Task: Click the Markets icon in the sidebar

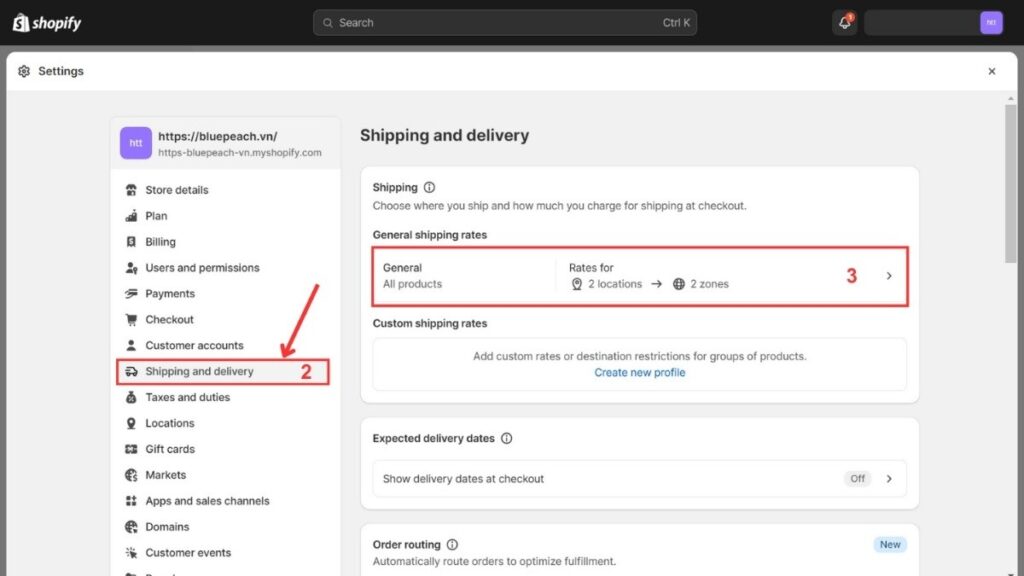Action: [131, 475]
